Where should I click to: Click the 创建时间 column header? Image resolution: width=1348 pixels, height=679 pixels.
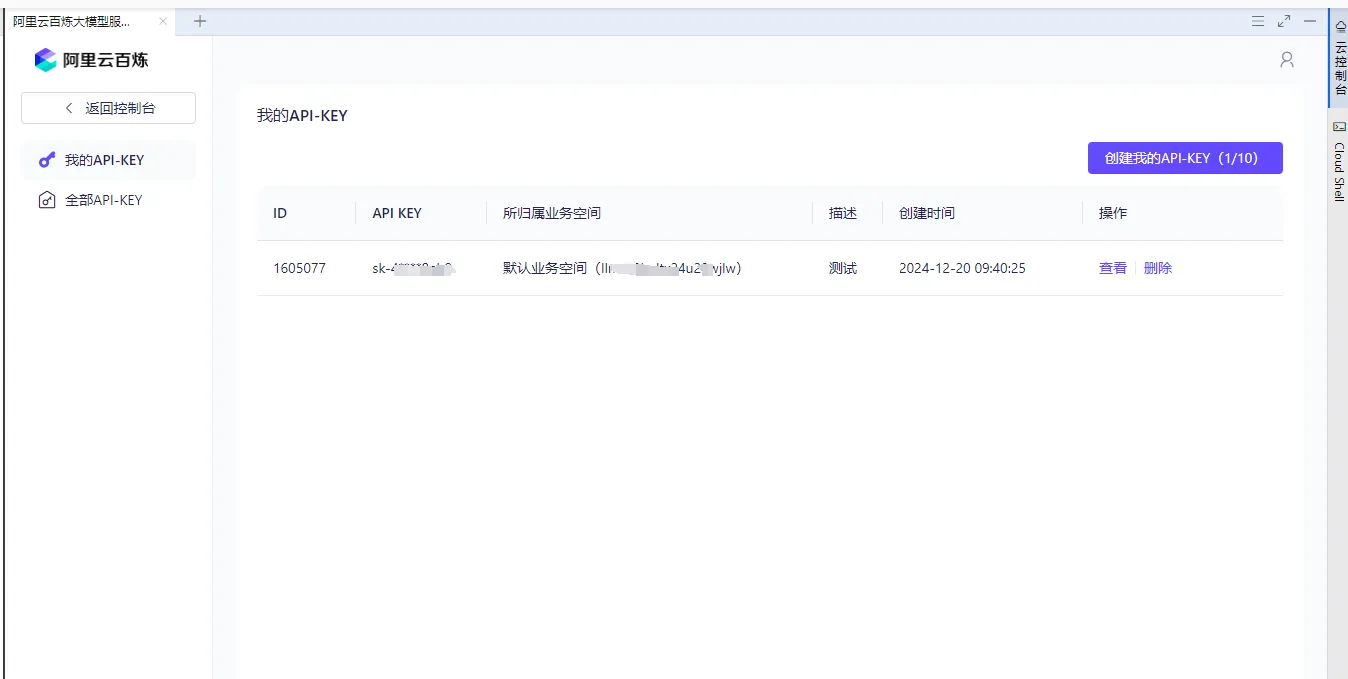pos(927,213)
